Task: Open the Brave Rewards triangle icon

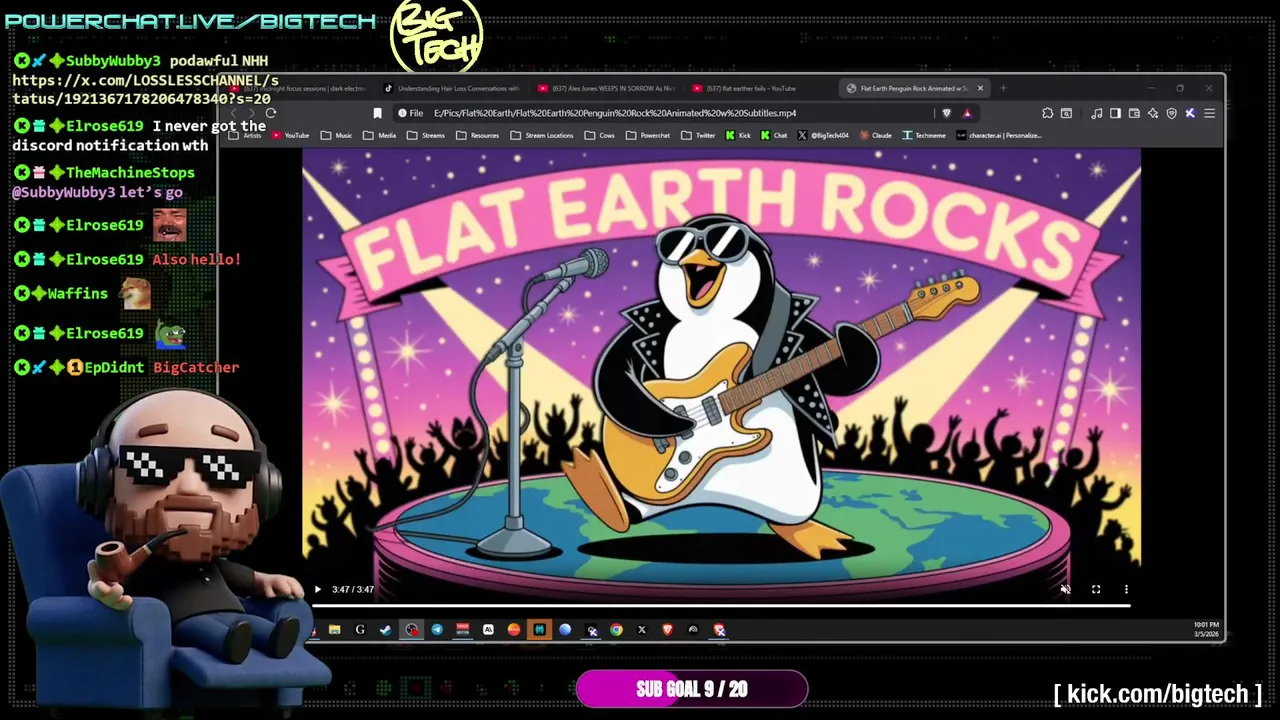Action: (x=967, y=113)
